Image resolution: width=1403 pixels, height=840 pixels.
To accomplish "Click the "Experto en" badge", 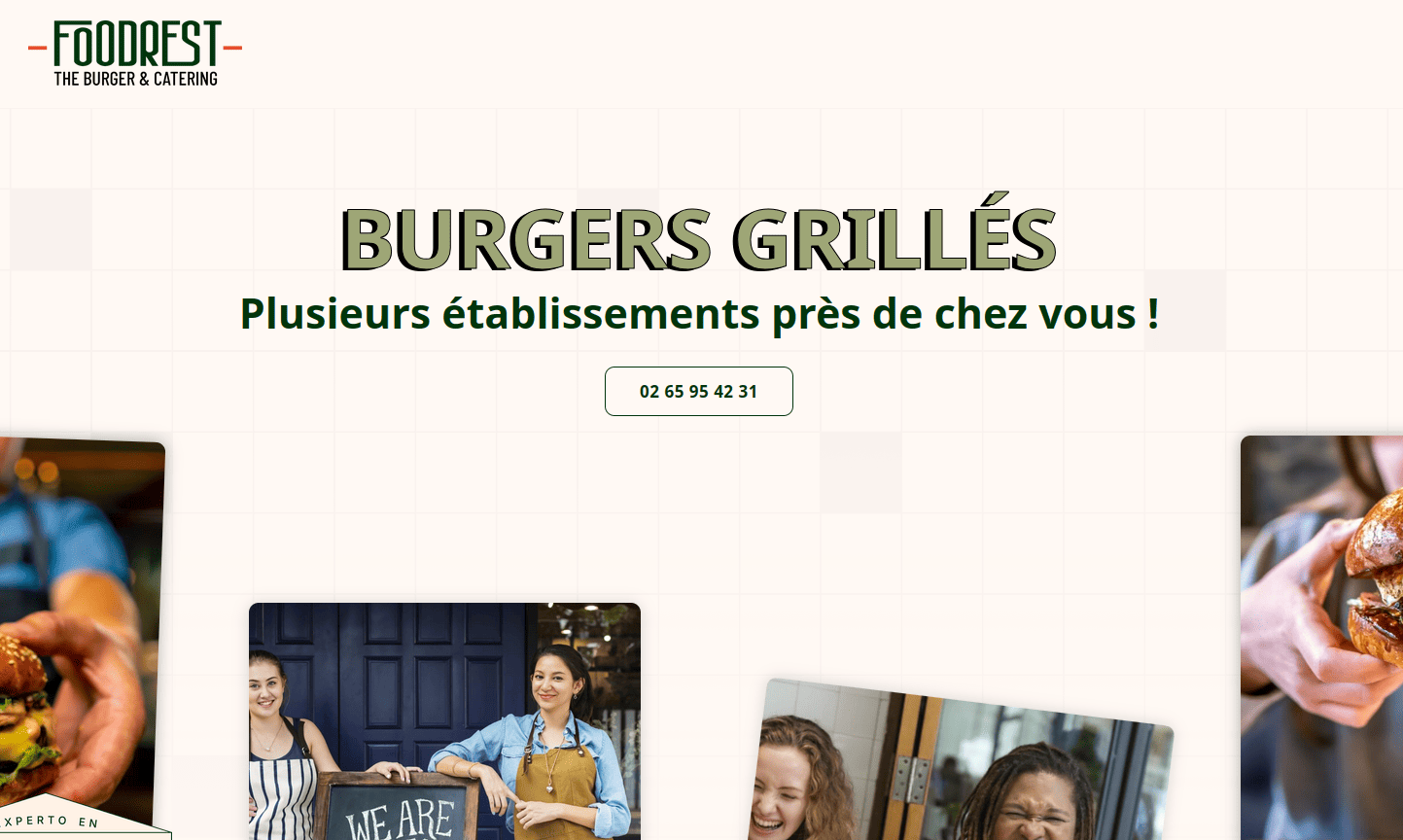I will (78, 822).
